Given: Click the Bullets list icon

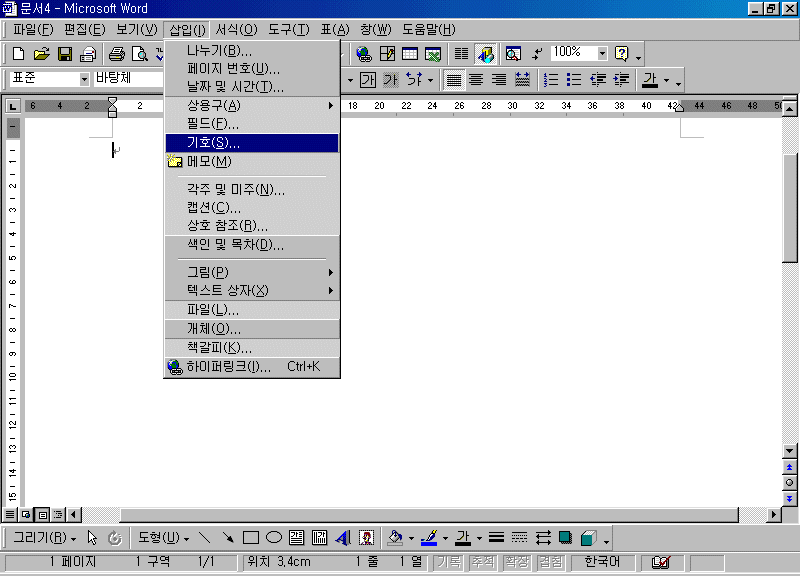Looking at the screenshot, I should pyautogui.click(x=573, y=80).
